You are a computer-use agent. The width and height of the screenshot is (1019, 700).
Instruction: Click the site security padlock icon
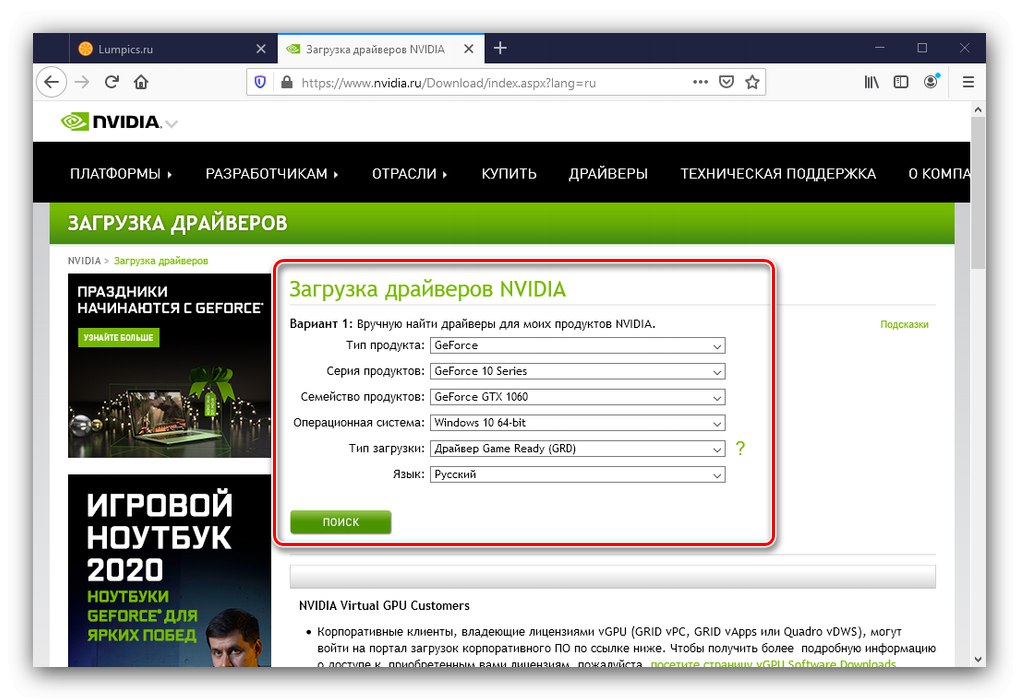pos(286,83)
